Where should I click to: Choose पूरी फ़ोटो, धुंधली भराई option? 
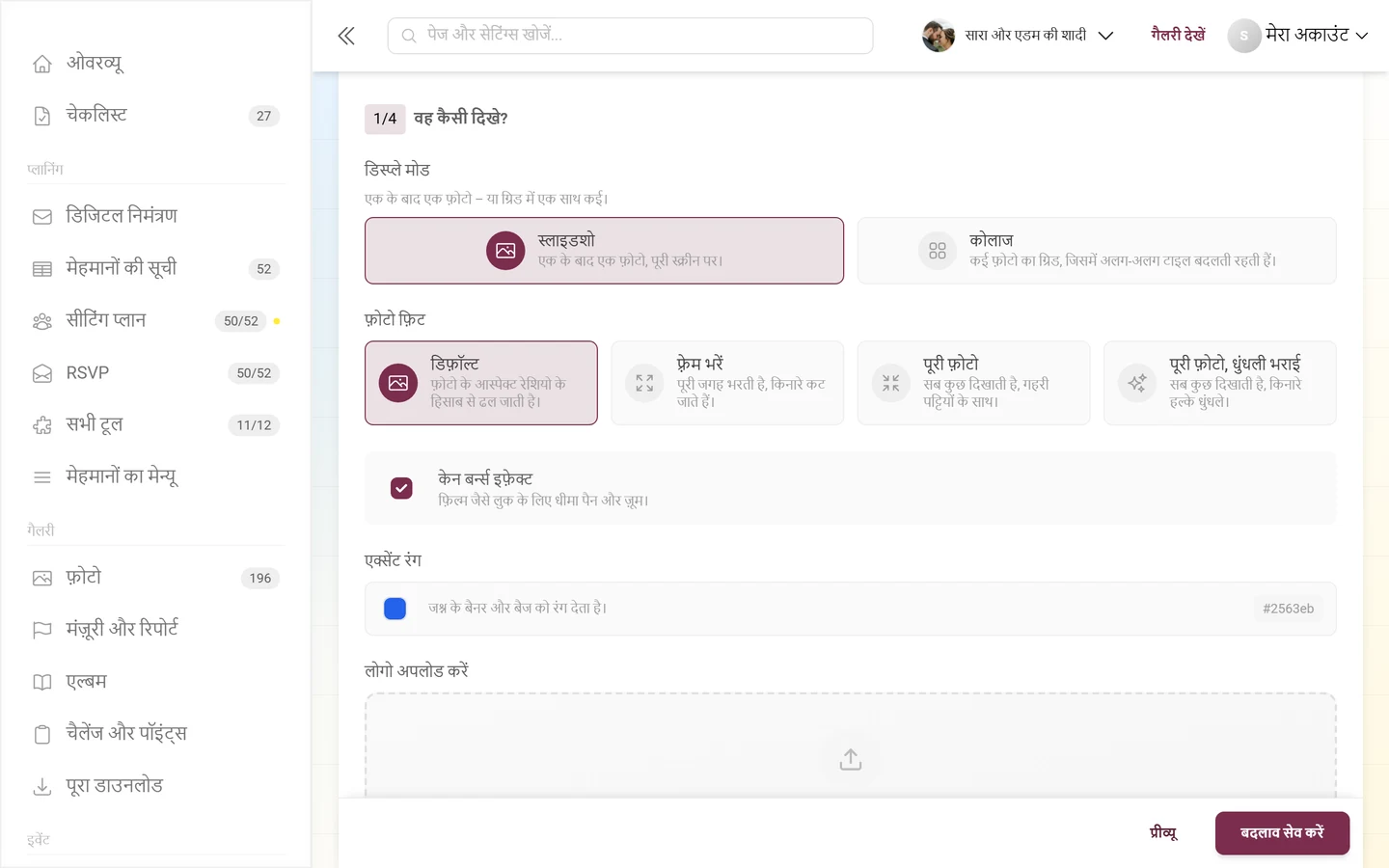[x=1220, y=383]
